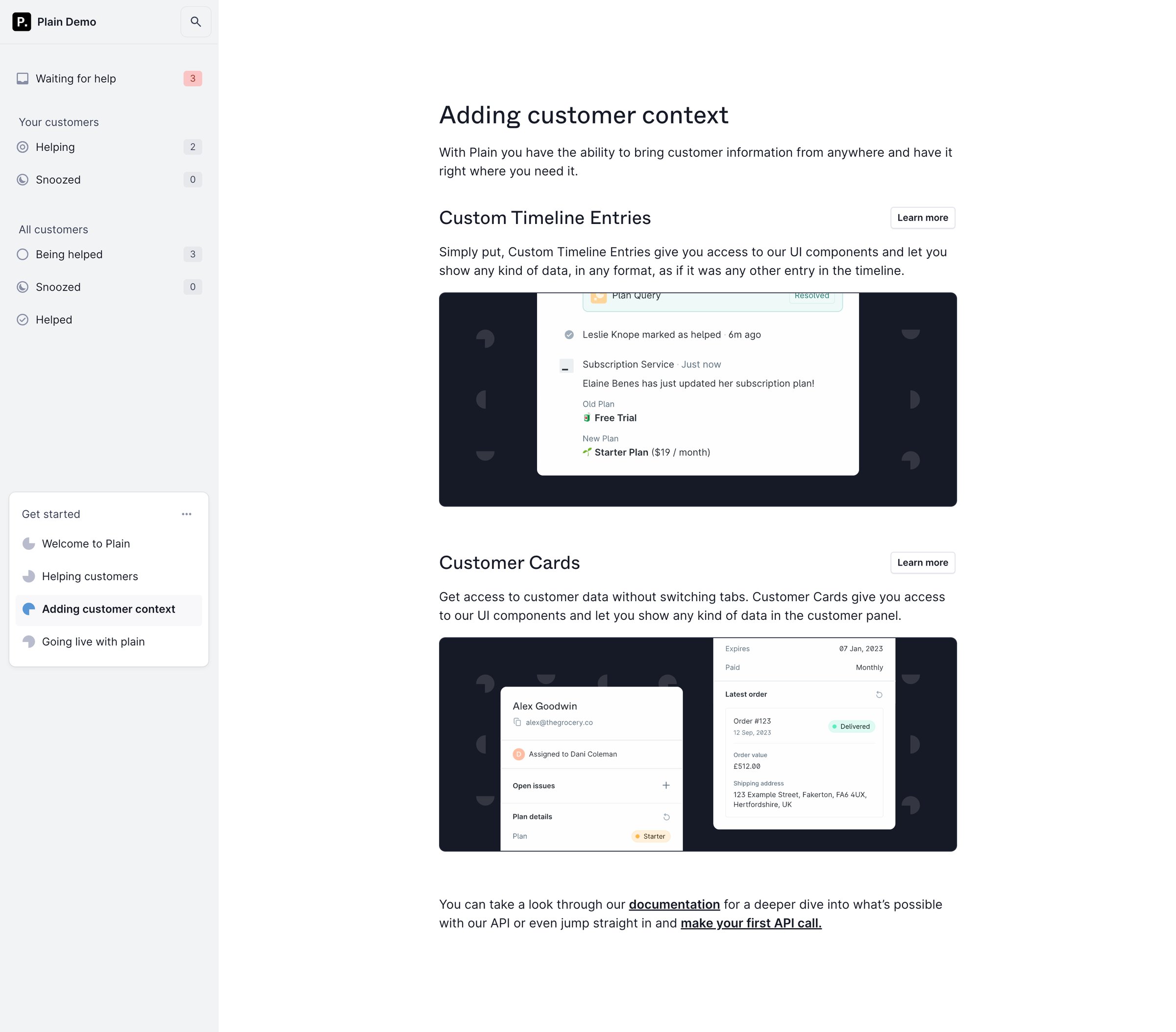
Task: Click the Helping customers progress icon
Action: [x=28, y=576]
